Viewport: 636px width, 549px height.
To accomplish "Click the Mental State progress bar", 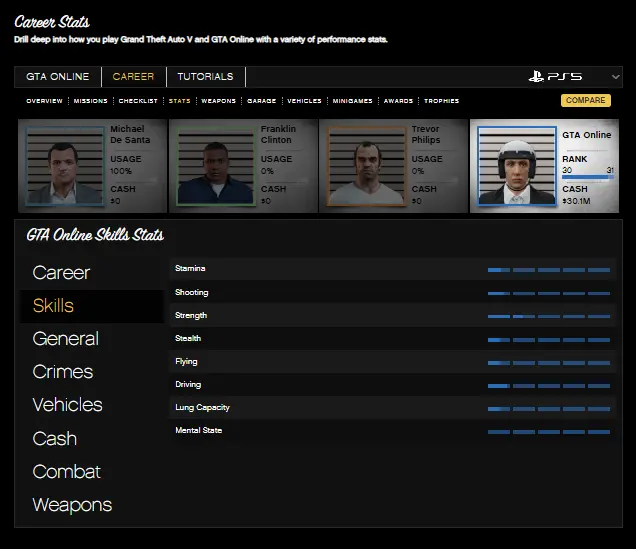I will click(548, 432).
